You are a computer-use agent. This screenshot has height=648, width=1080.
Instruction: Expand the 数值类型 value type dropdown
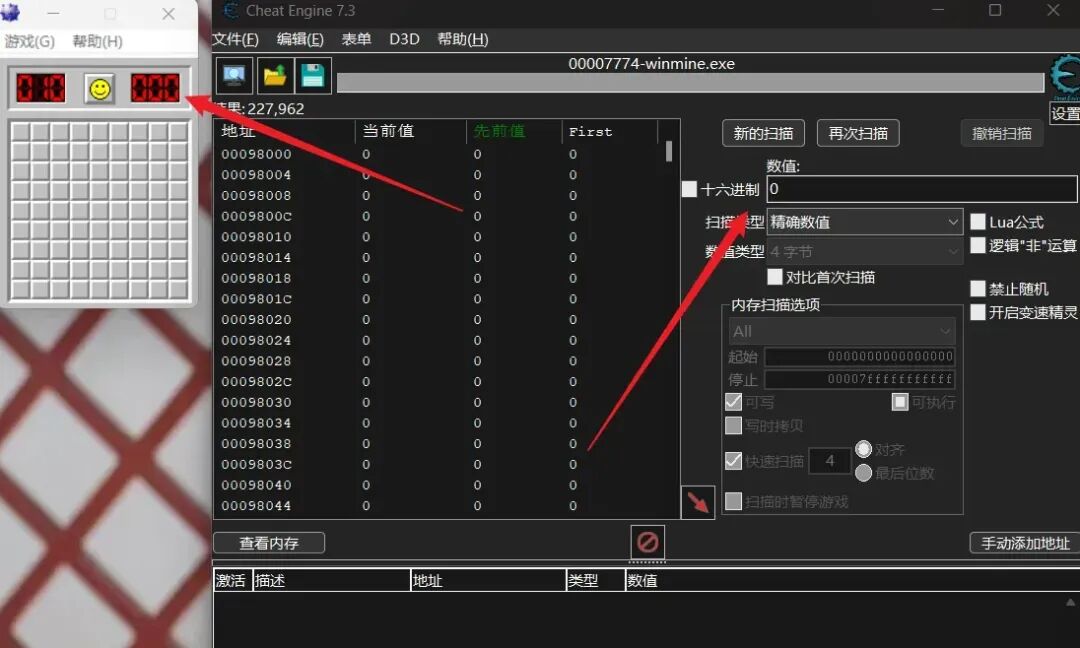pyautogui.click(x=864, y=249)
